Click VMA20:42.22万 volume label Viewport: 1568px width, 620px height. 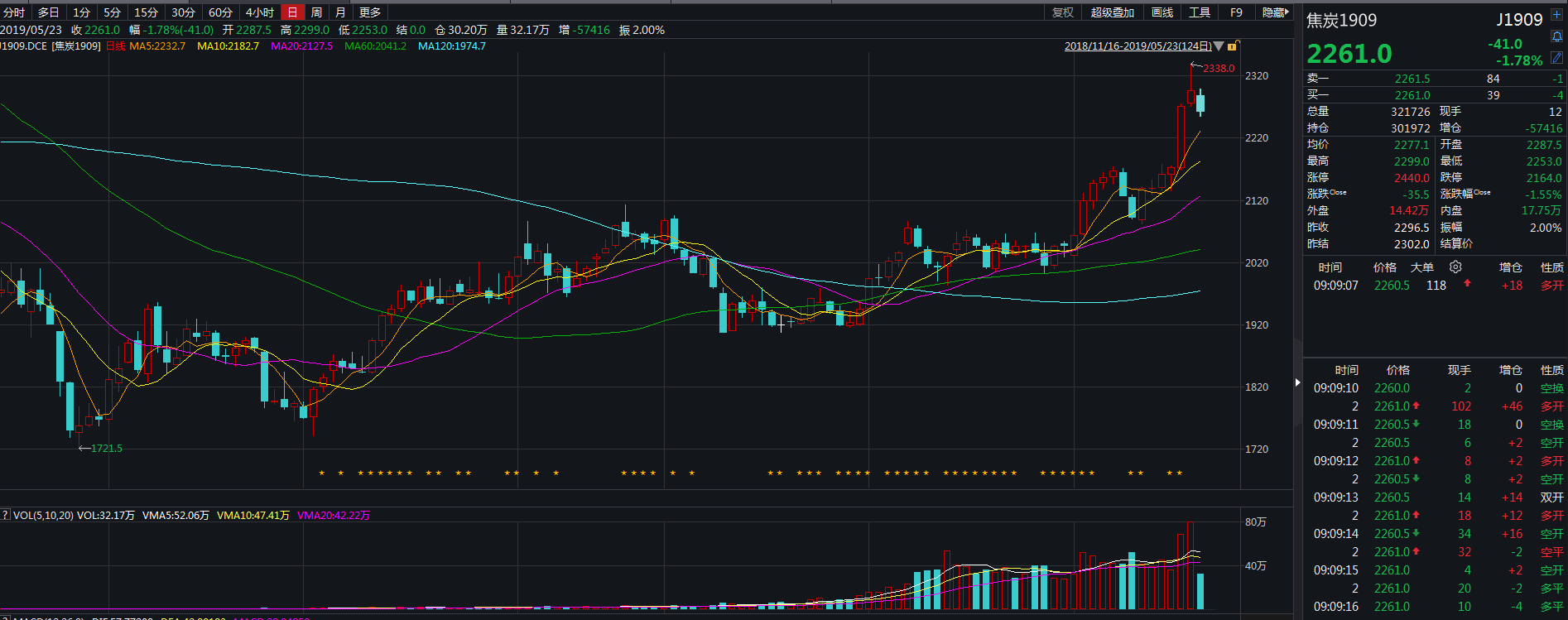point(334,515)
